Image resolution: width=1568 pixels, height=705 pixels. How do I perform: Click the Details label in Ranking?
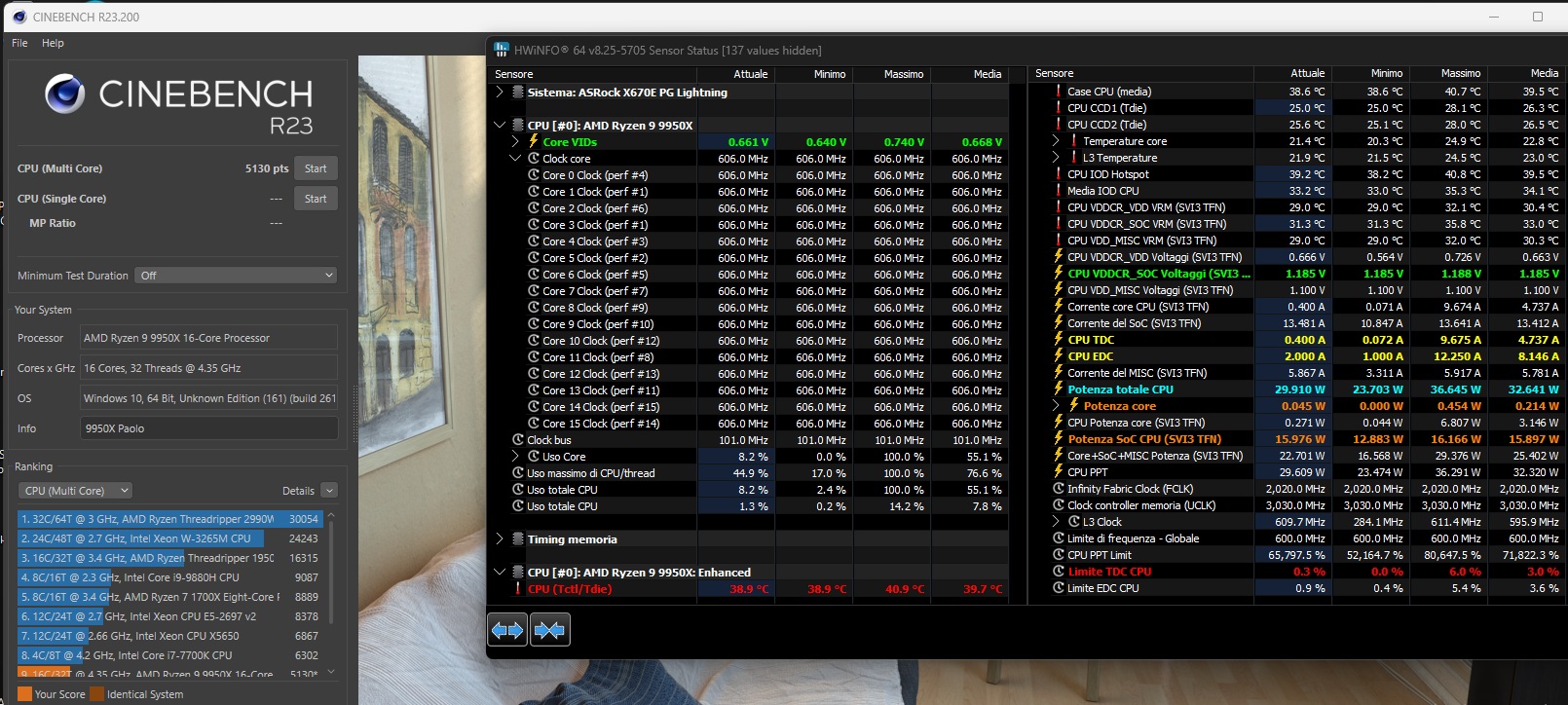coord(298,491)
